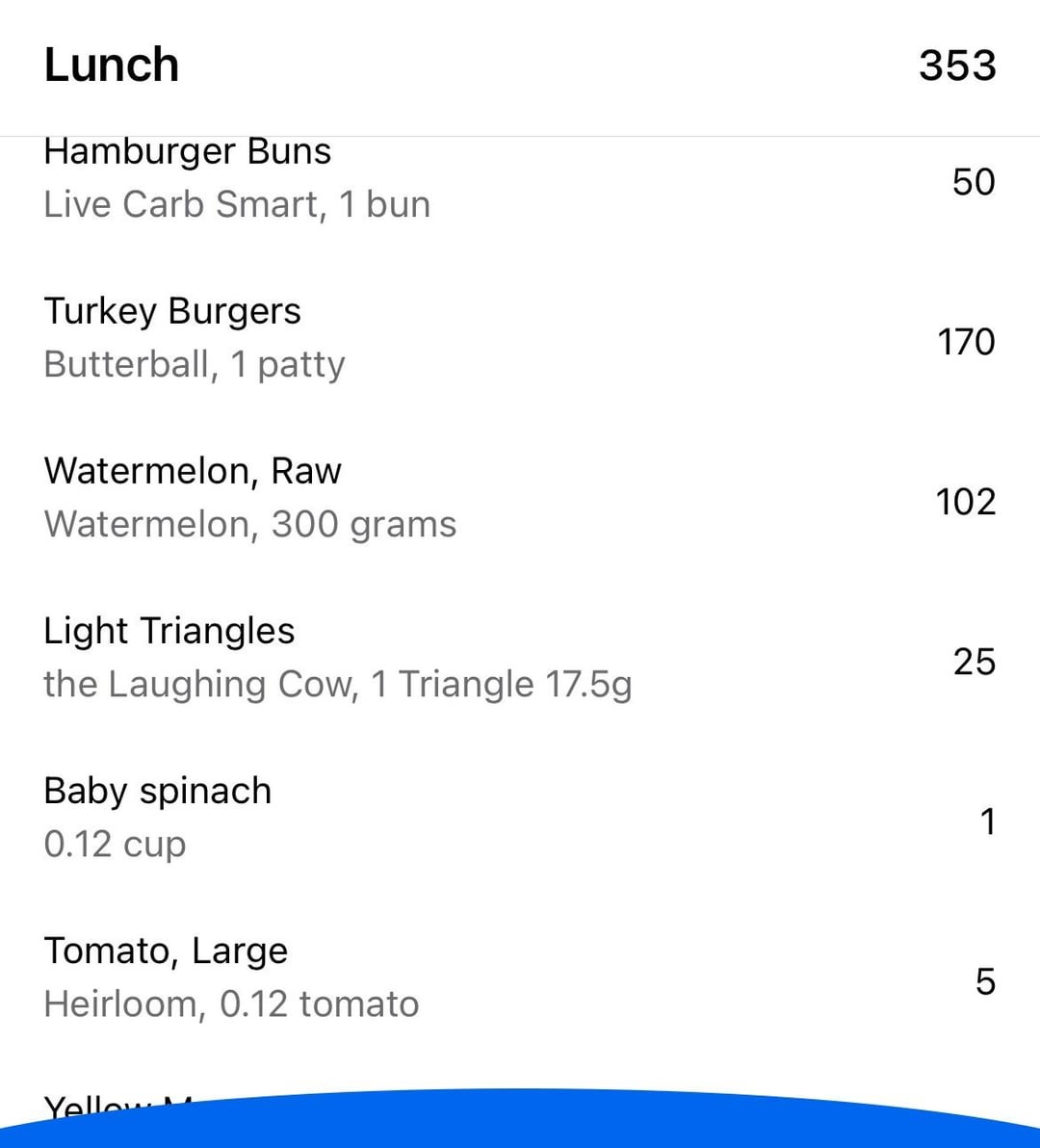Click the 353 lunch calorie total
The width and height of the screenshot is (1040, 1148).
coord(957,65)
